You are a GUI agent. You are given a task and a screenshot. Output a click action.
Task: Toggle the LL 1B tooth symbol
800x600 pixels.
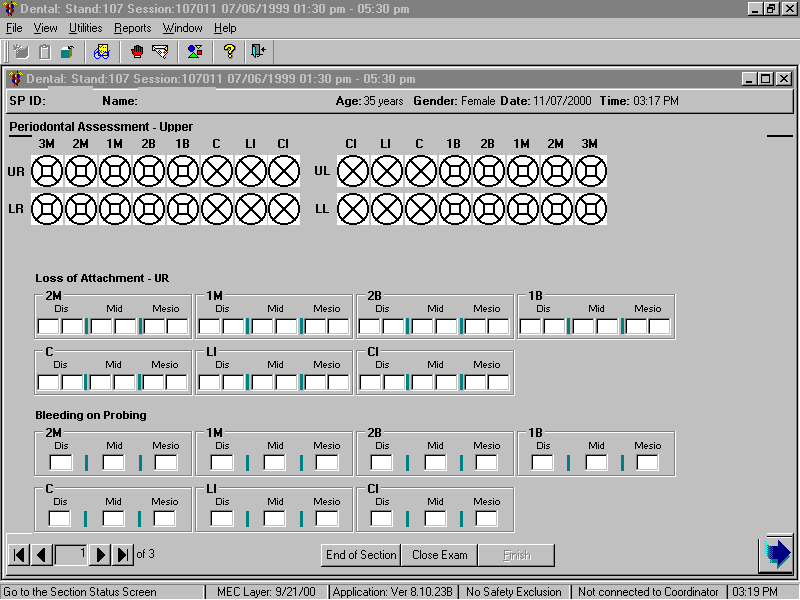click(454, 209)
